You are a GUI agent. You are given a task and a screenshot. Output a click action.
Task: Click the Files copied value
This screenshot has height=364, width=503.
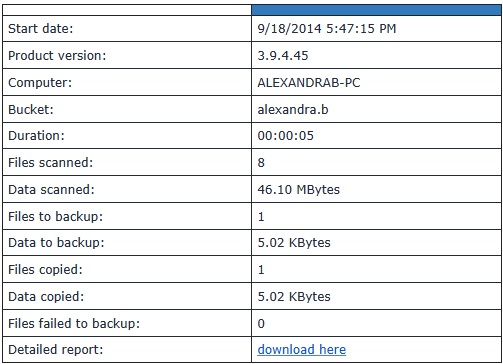click(x=261, y=270)
